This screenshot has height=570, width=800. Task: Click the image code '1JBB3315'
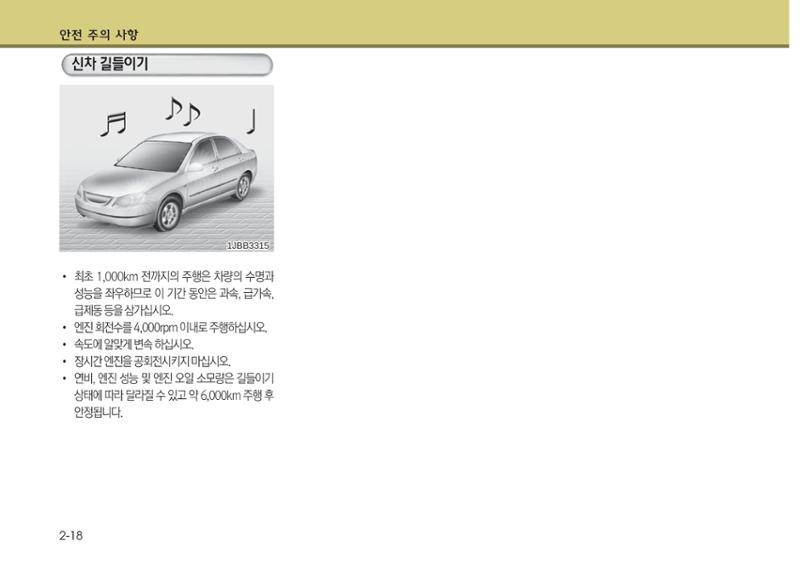248,245
